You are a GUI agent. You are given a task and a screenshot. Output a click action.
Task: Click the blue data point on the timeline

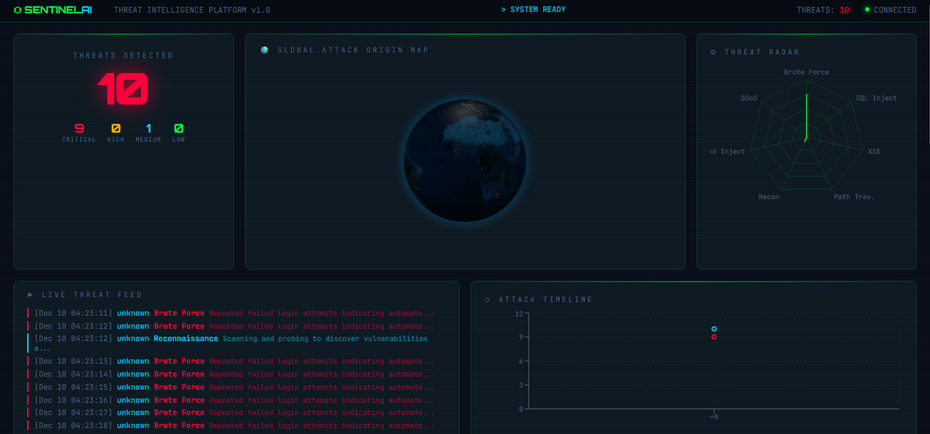[x=714, y=328]
